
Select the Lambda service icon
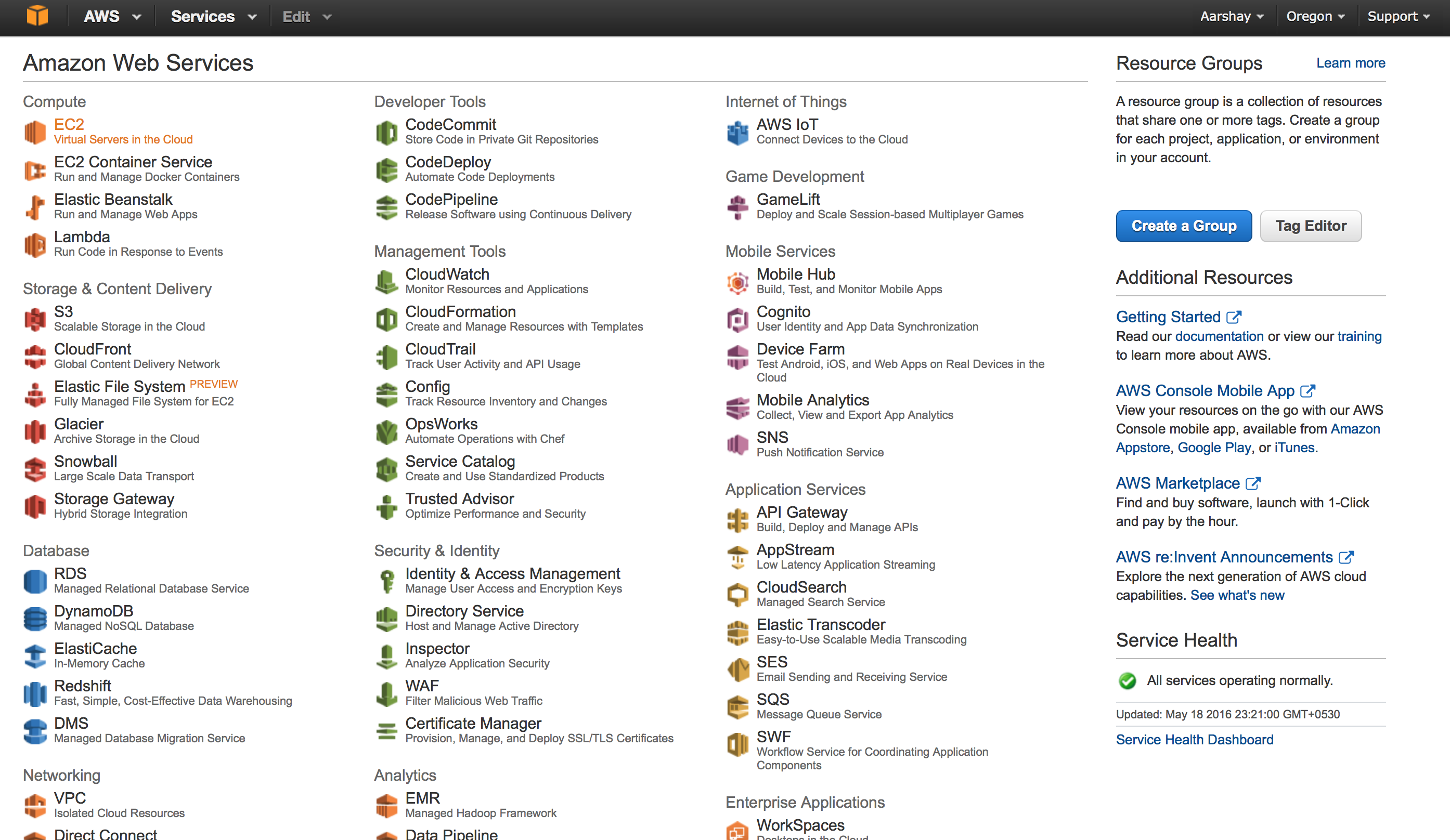tap(35, 244)
